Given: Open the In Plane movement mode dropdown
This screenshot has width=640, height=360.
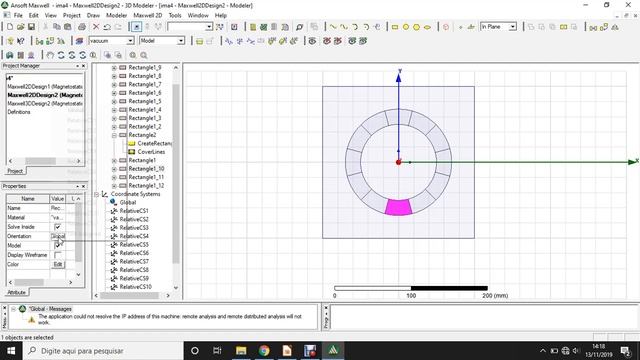Looking at the screenshot, I should pyautogui.click(x=513, y=27).
